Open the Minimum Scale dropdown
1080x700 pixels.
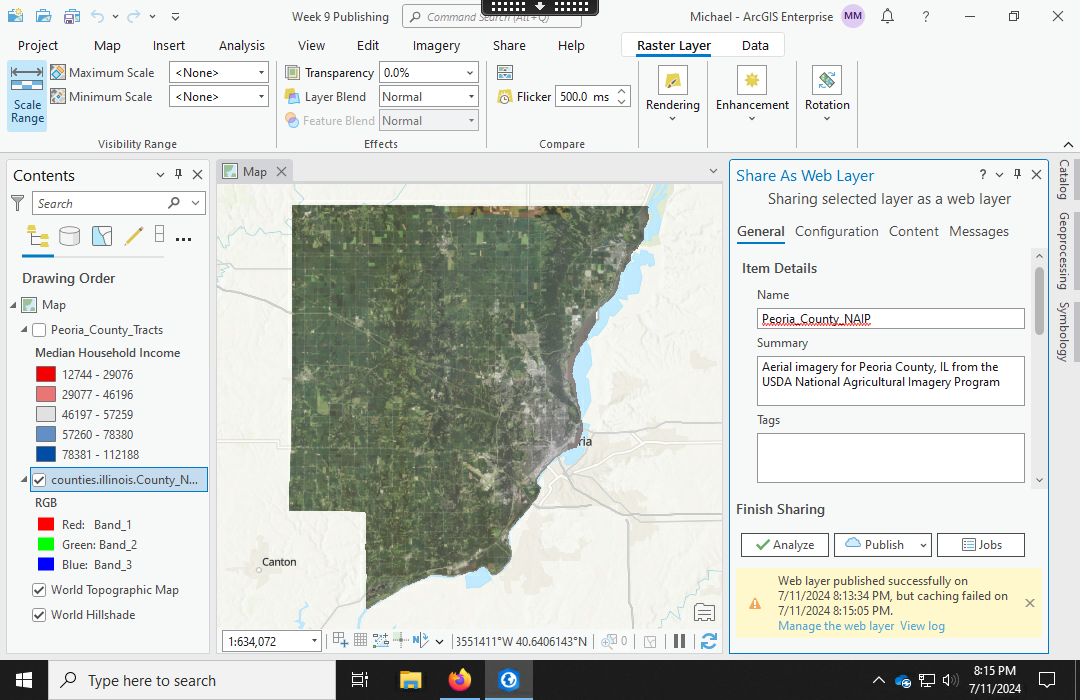[261, 96]
